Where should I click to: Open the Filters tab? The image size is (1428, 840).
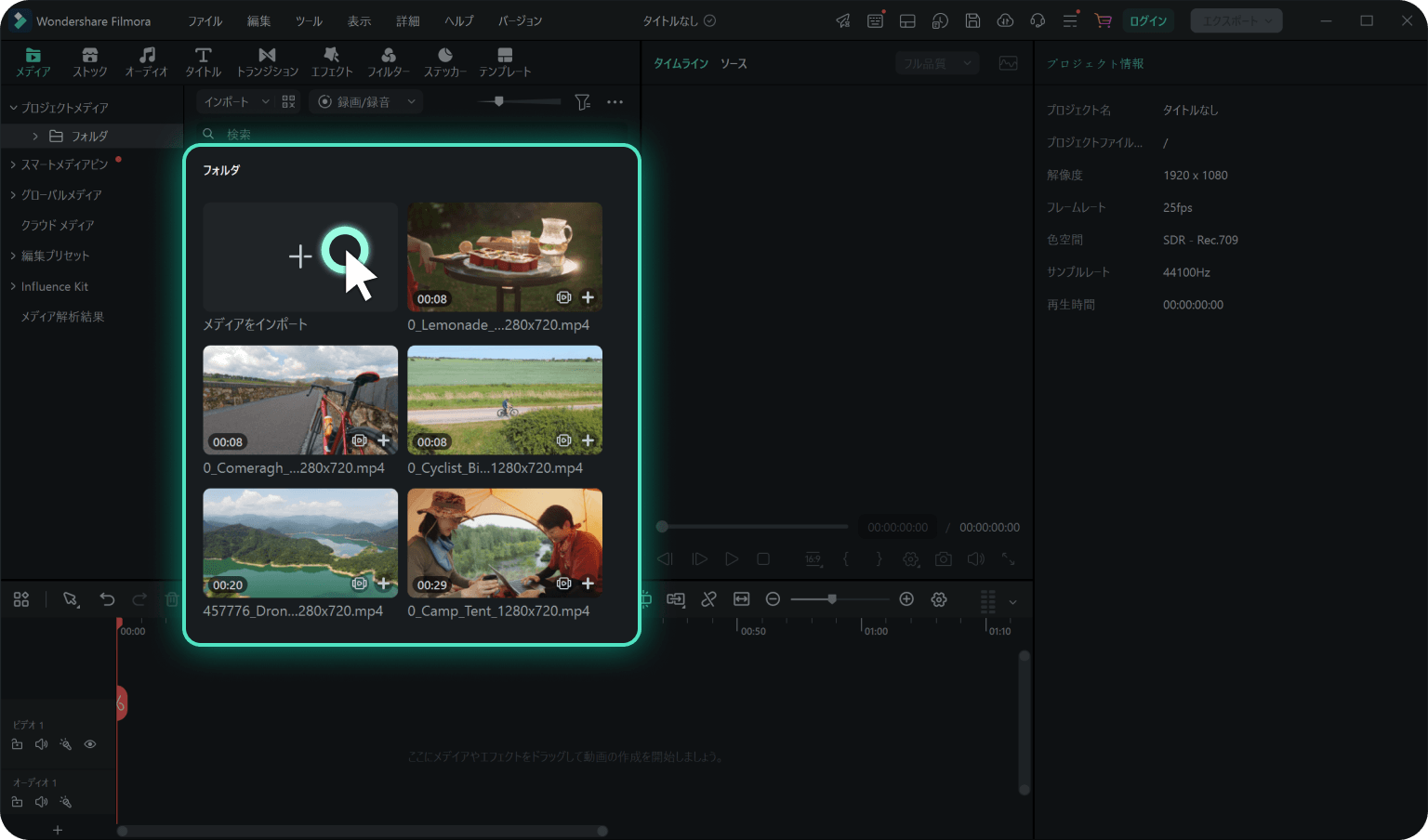[x=389, y=62]
